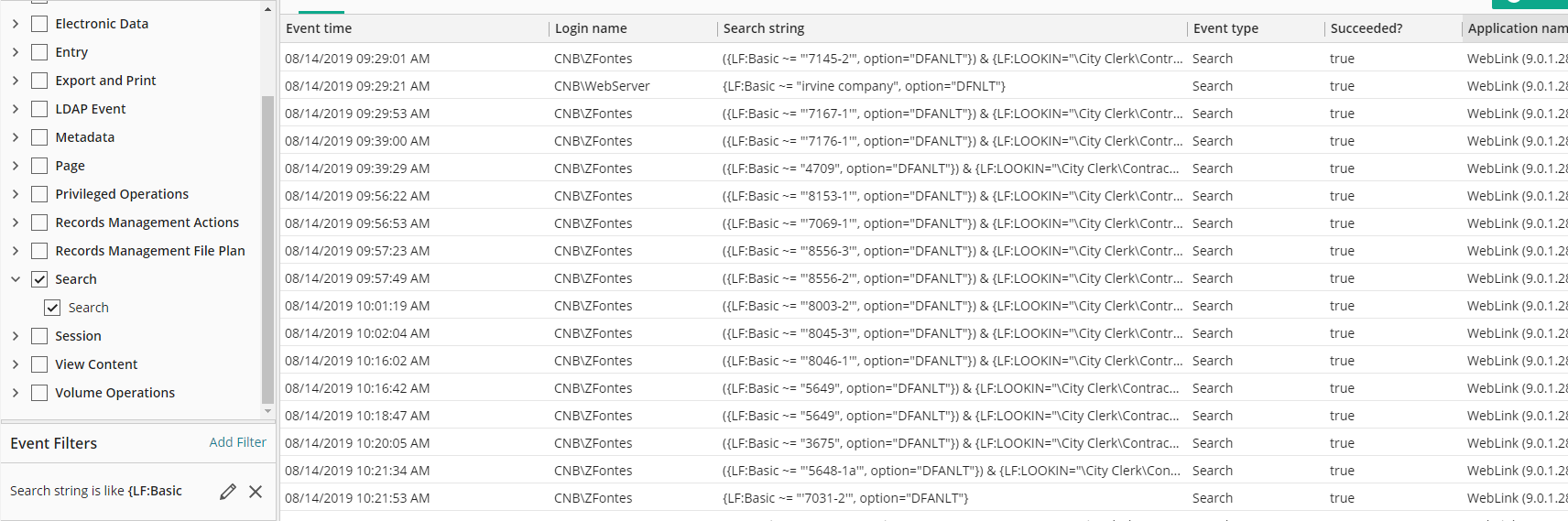1568x521 pixels.
Task: Enable the Metadata checkbox
Action: [x=39, y=137]
